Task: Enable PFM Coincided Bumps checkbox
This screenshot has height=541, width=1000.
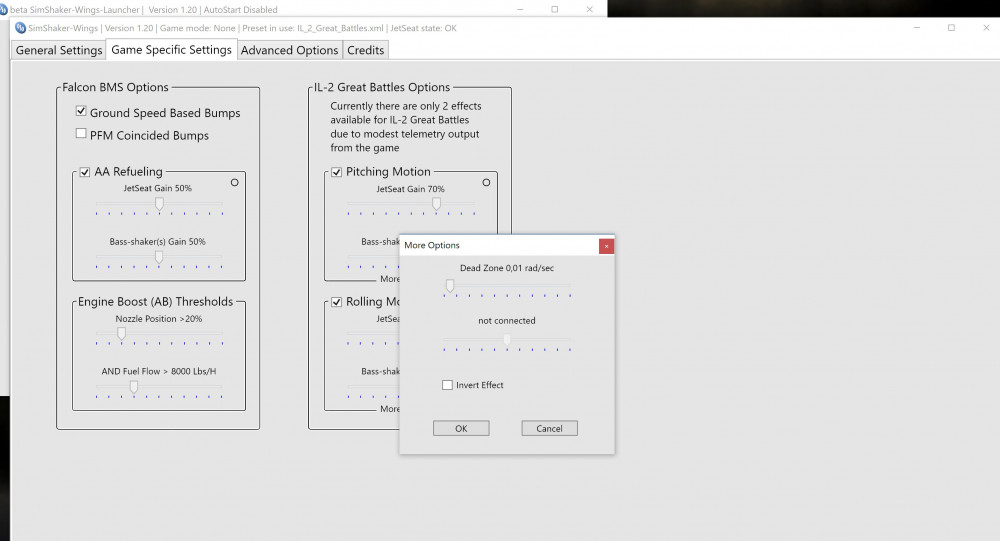Action: (x=81, y=133)
